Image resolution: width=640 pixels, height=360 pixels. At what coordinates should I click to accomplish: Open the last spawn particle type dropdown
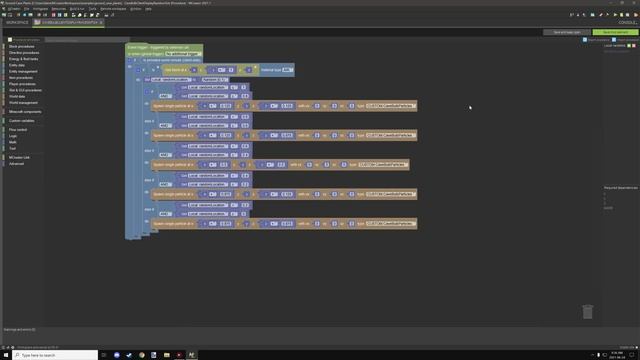coord(391,223)
